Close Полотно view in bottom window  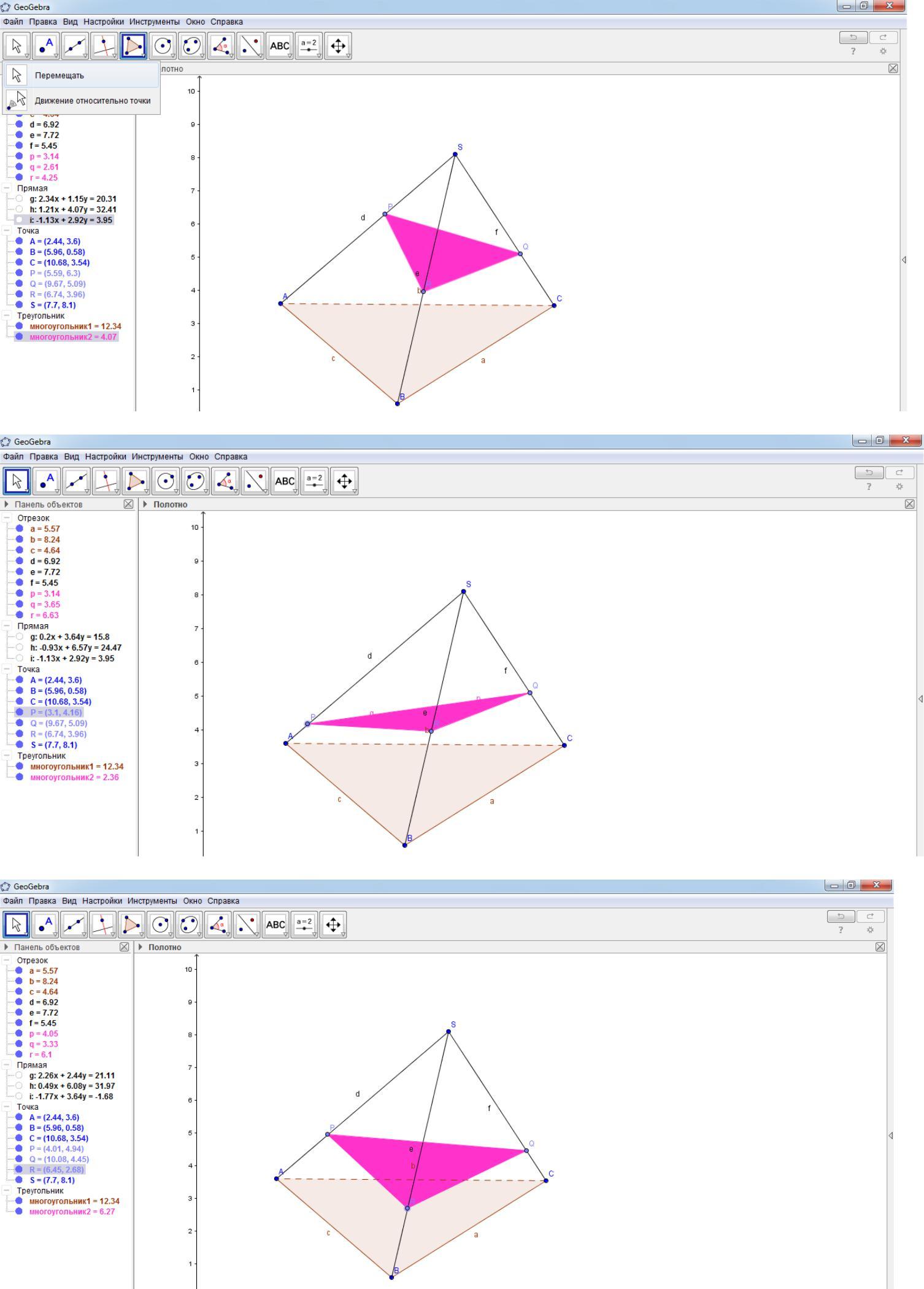tap(880, 947)
